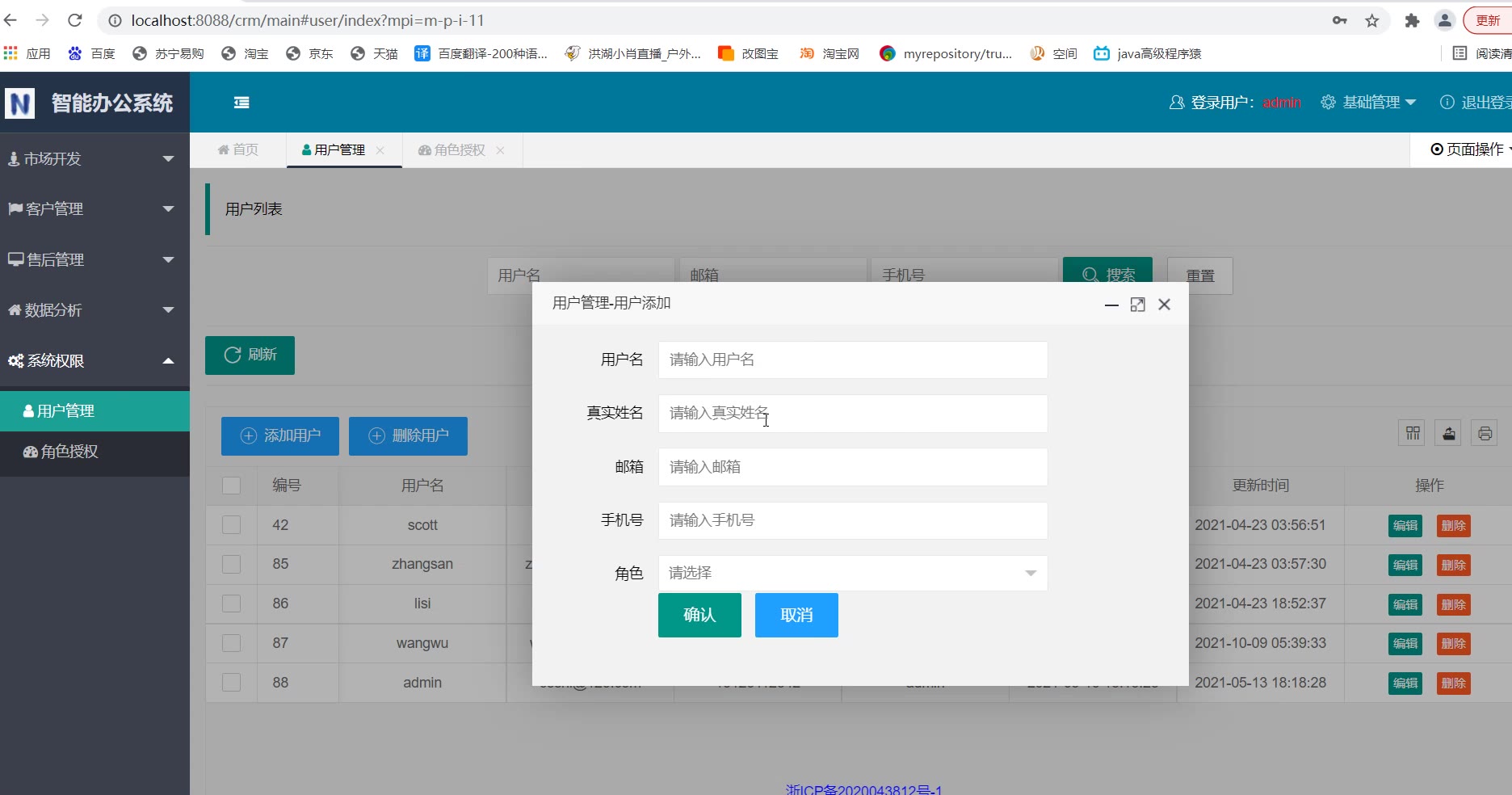Reload page with browser refresh icon
The width and height of the screenshot is (1512, 795).
[x=75, y=20]
